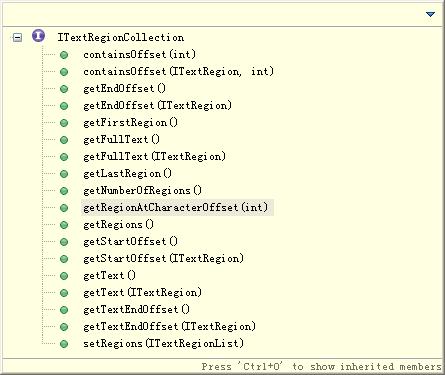Select getTextEndOffset(ITextRegion) method
This screenshot has width=445, height=375.
169,326
